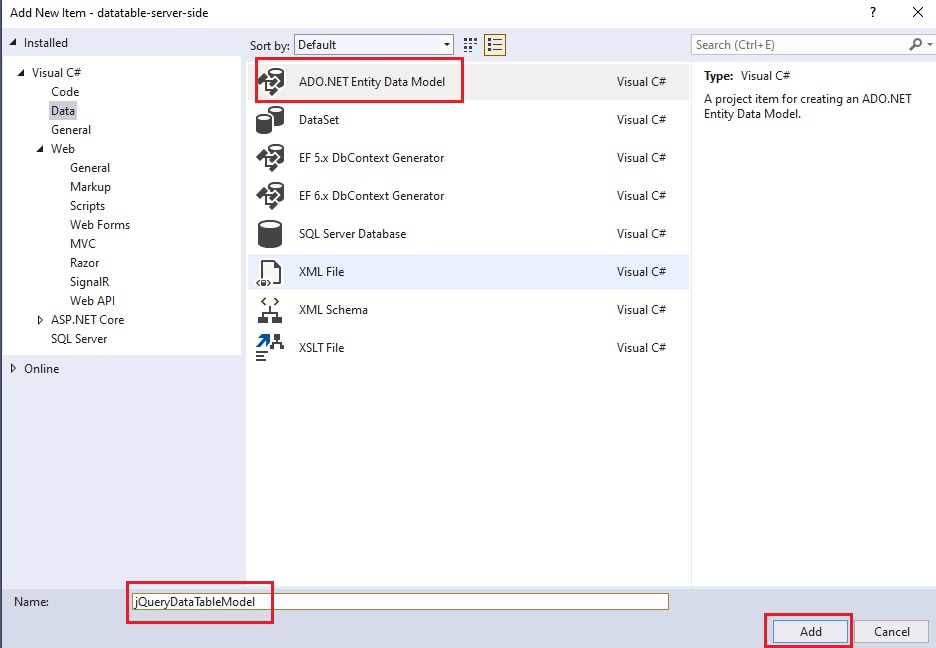Image resolution: width=936 pixels, height=648 pixels.
Task: Collapse the Web tree node
Action: pos(40,149)
